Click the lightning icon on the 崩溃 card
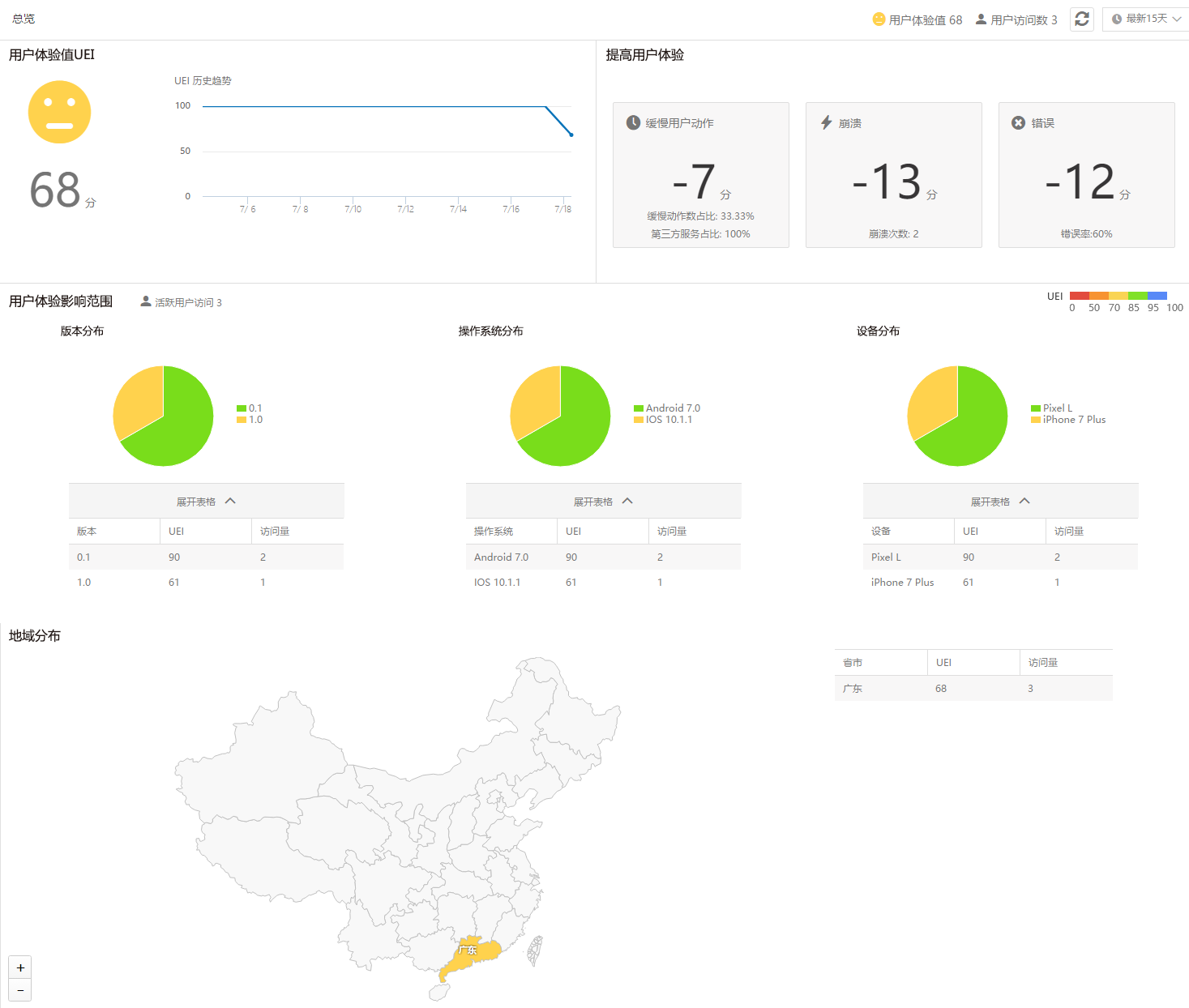This screenshot has width=1189, height=1008. pos(825,122)
